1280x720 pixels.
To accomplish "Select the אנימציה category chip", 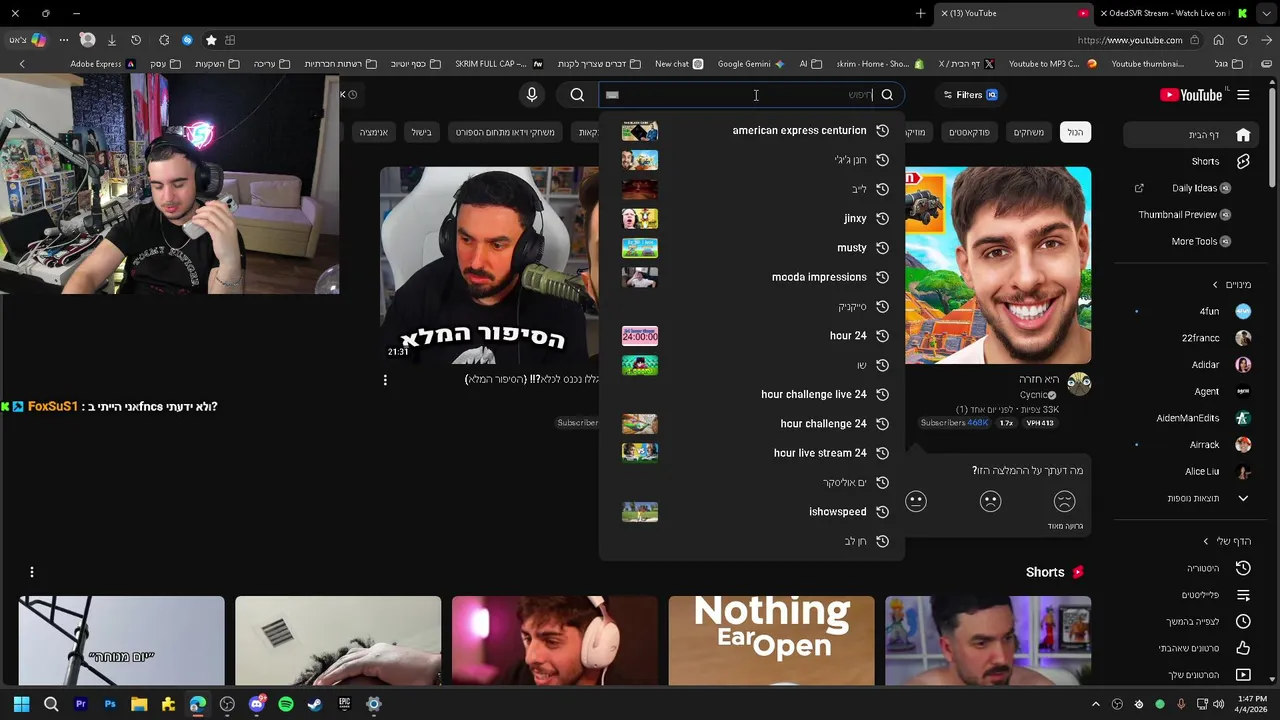I will [x=374, y=132].
